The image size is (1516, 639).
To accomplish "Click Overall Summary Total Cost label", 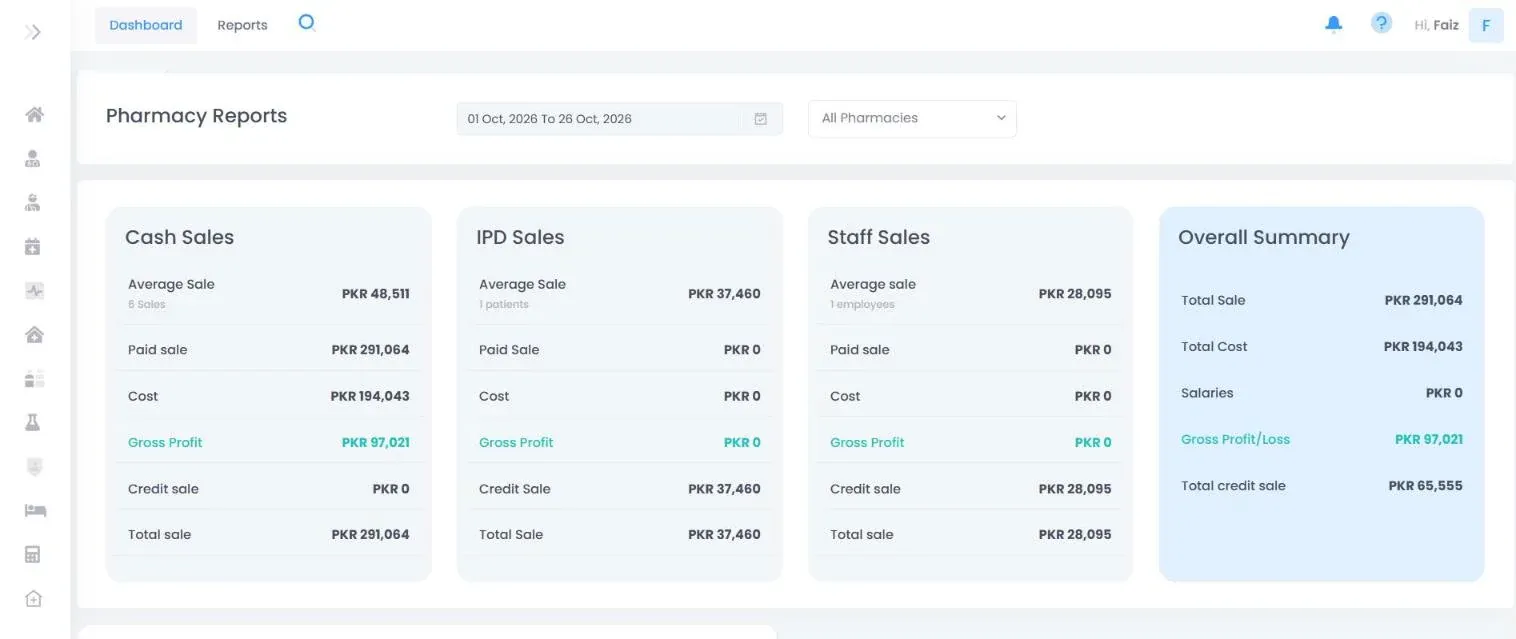I will tap(1214, 346).
